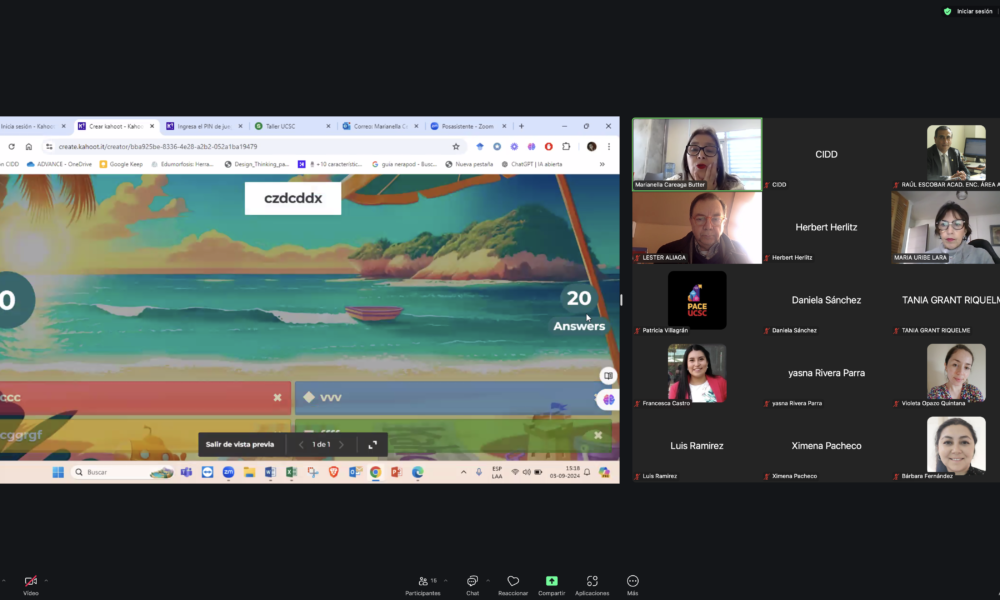
Task: Open the Reaccionar heart reactions
Action: coord(513,585)
